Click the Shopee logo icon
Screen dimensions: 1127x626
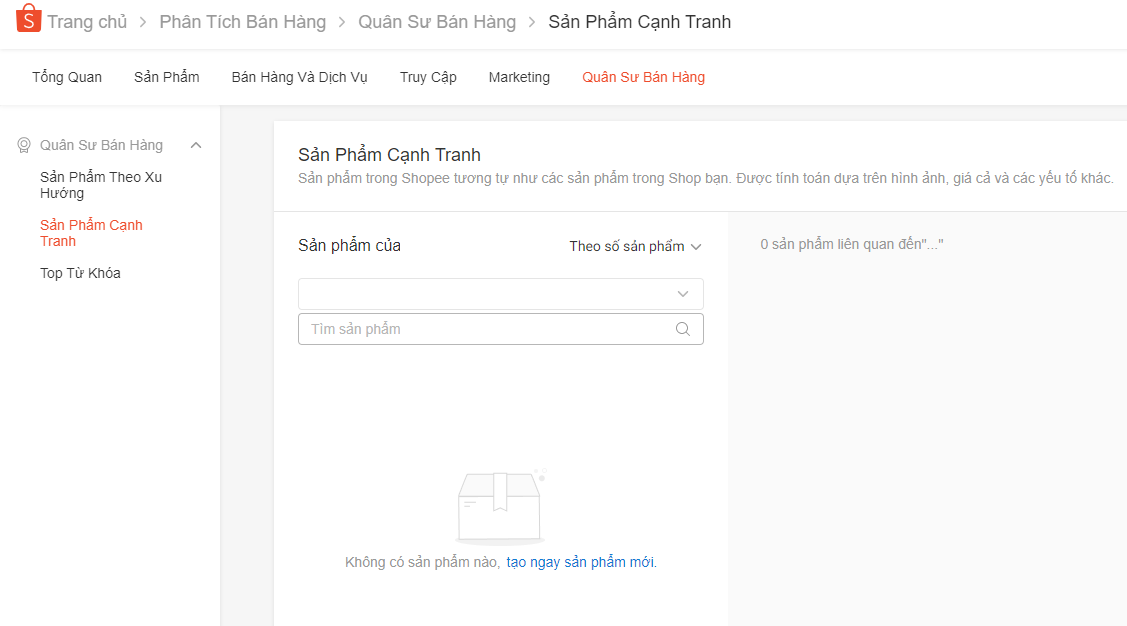point(28,19)
